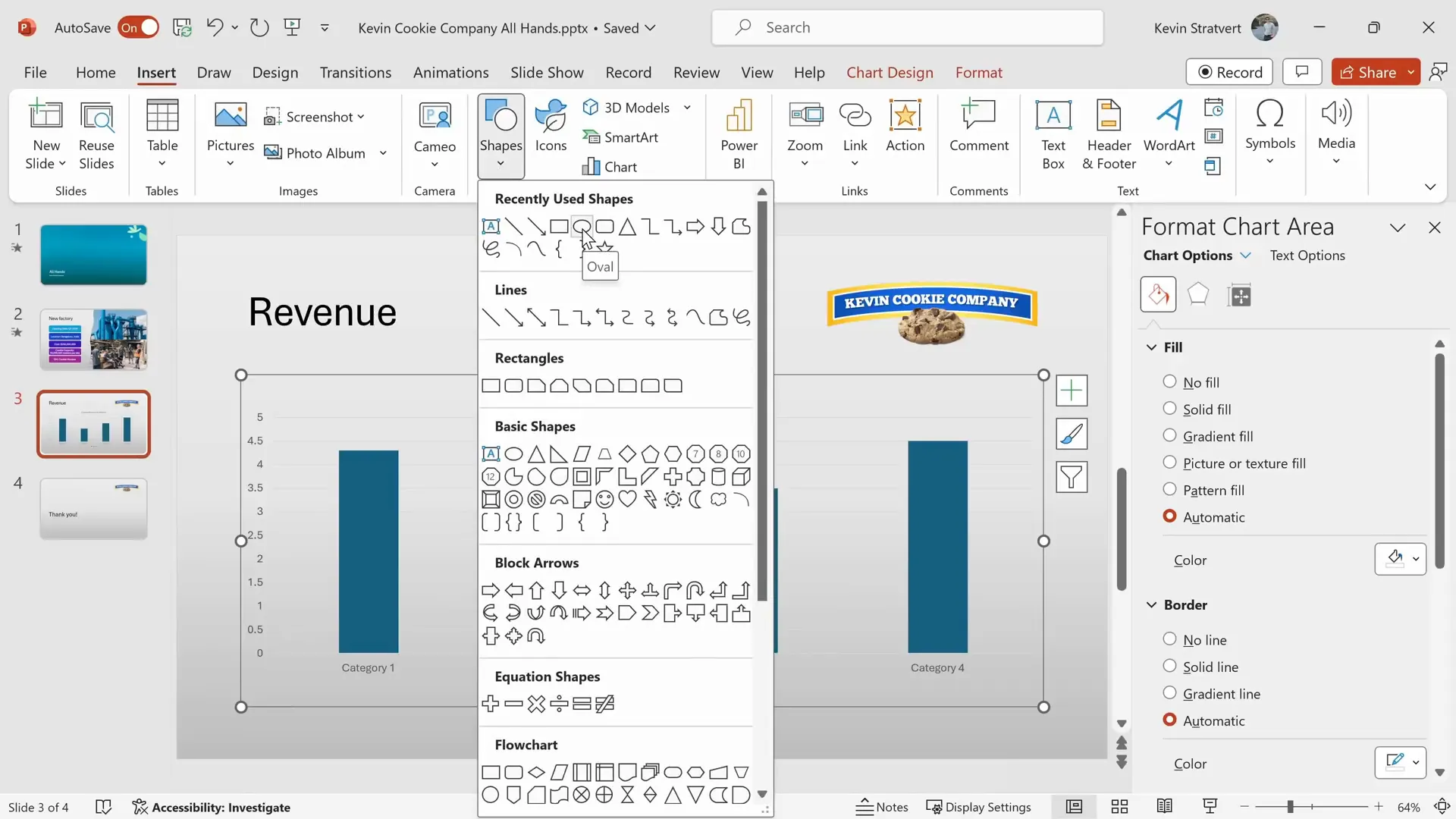The image size is (1456, 819).
Task: Open Display Settings in status bar
Action: [x=978, y=807]
